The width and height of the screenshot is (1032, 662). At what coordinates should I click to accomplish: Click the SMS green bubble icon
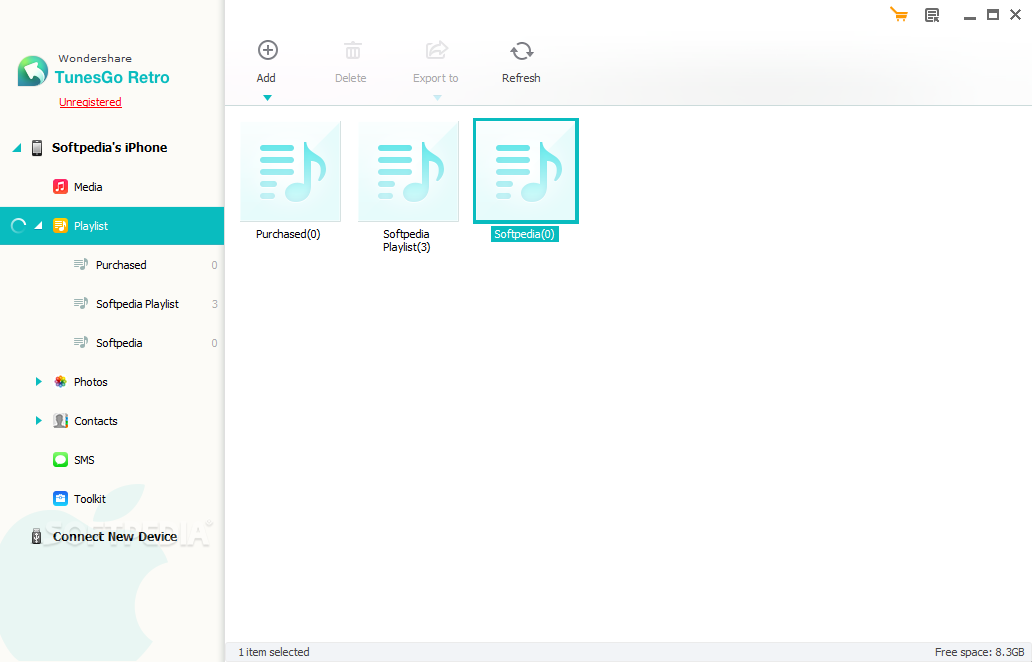pyautogui.click(x=61, y=459)
